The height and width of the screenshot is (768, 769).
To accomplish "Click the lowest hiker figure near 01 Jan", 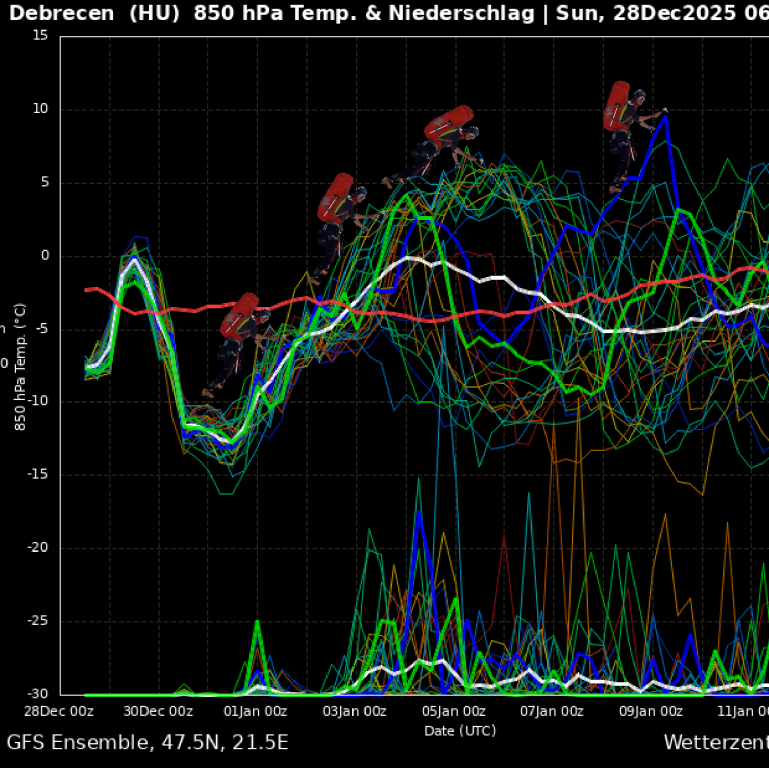I will (238, 344).
